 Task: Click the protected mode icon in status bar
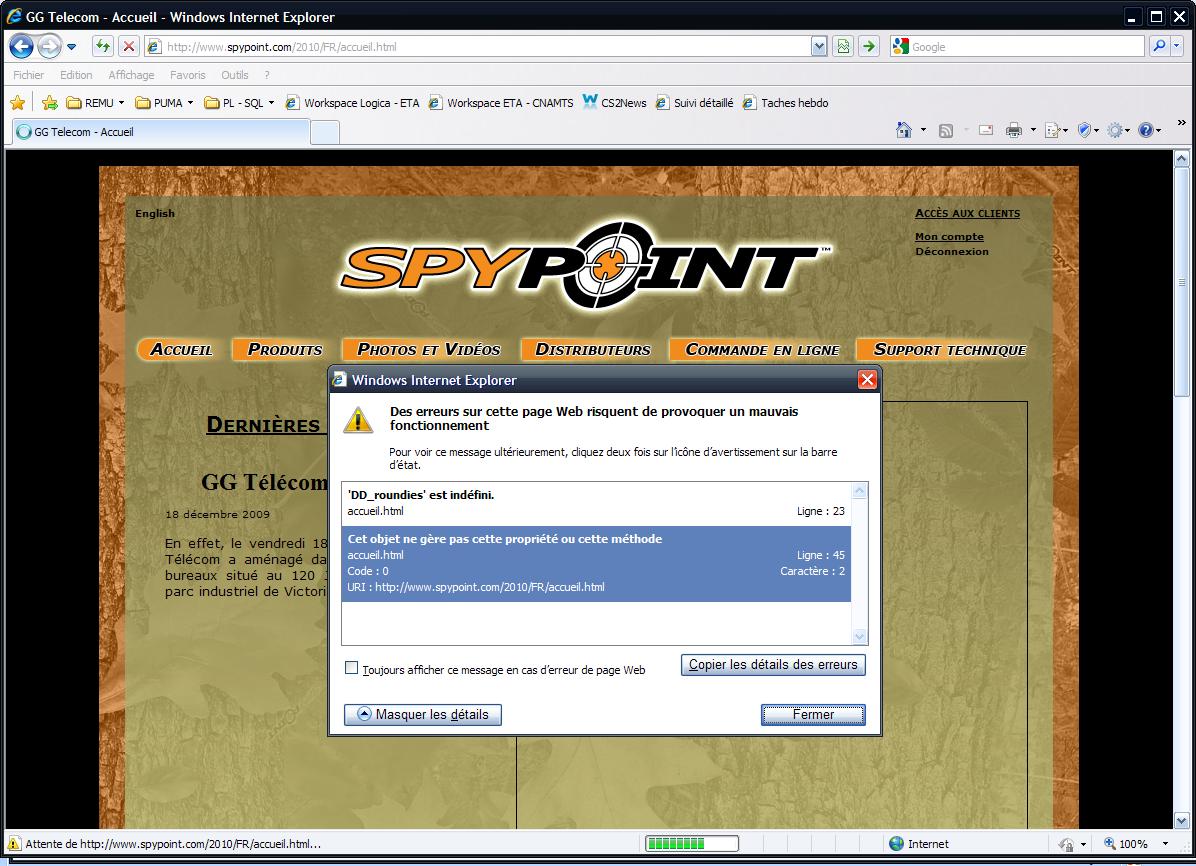pyautogui.click(x=1066, y=844)
